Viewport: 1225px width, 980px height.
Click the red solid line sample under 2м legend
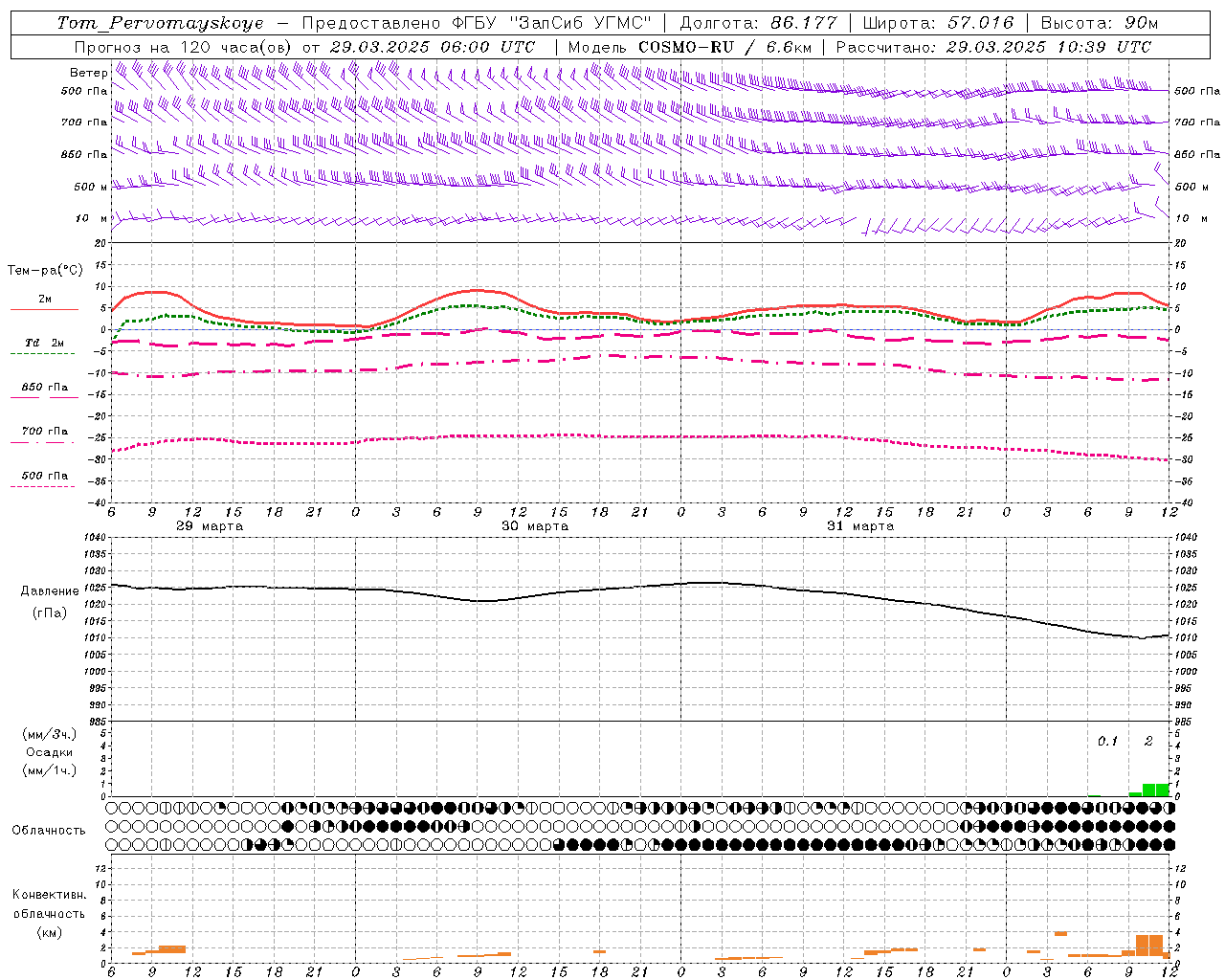coord(44,309)
